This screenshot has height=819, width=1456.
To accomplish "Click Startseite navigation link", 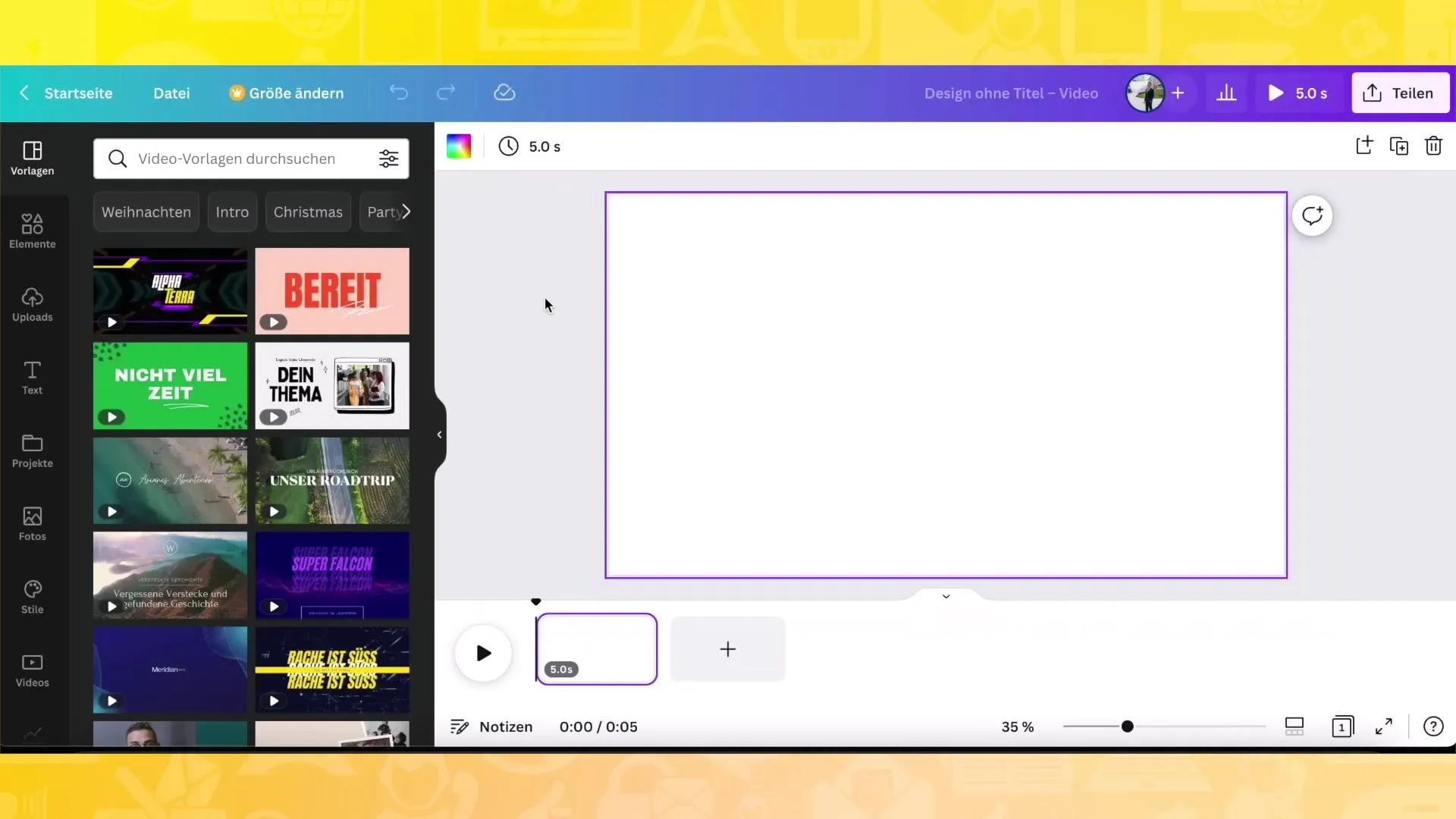I will (78, 92).
